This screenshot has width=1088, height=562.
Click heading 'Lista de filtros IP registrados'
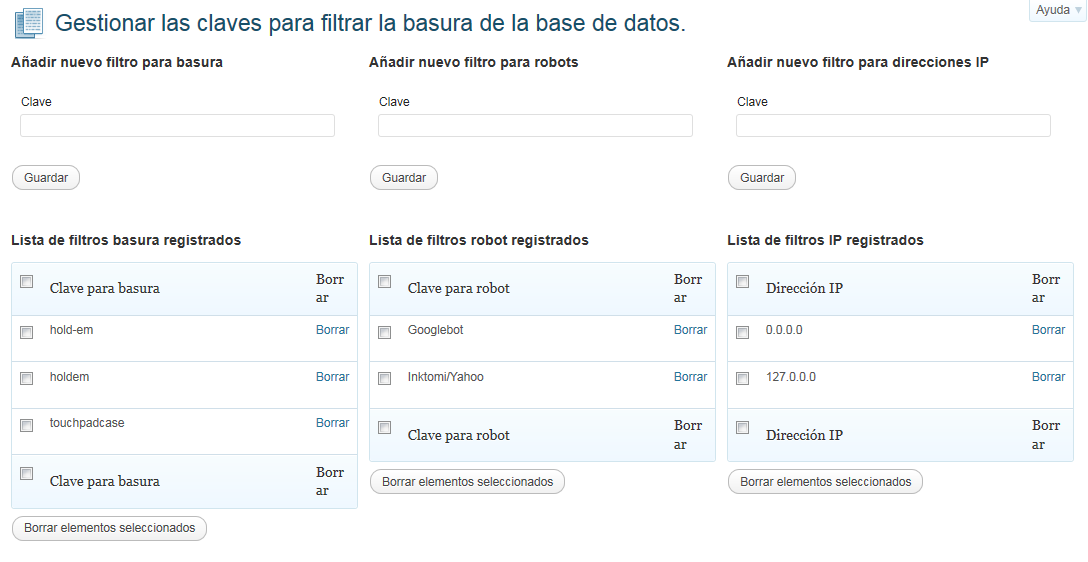(x=826, y=240)
